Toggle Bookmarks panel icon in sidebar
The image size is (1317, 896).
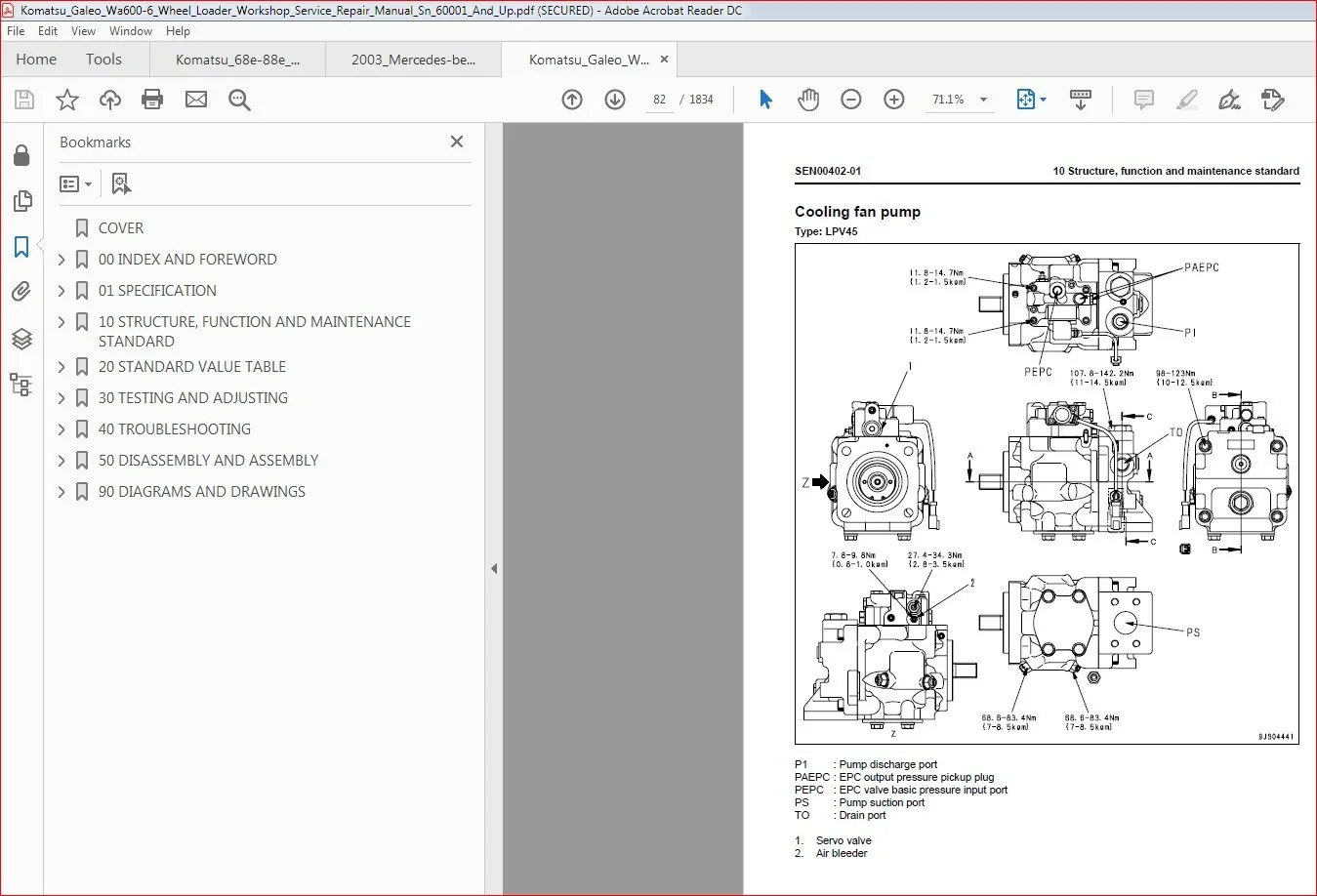tap(21, 247)
